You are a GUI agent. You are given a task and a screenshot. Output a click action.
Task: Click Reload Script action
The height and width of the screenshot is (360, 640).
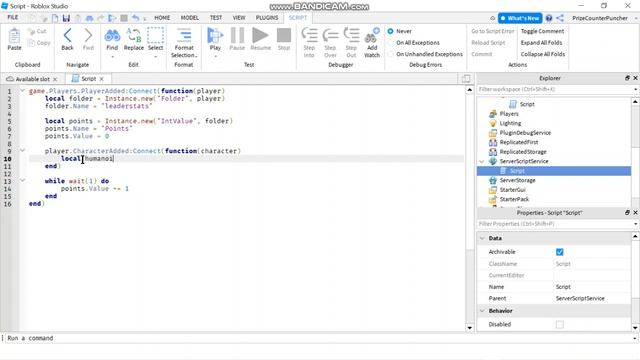coord(488,42)
